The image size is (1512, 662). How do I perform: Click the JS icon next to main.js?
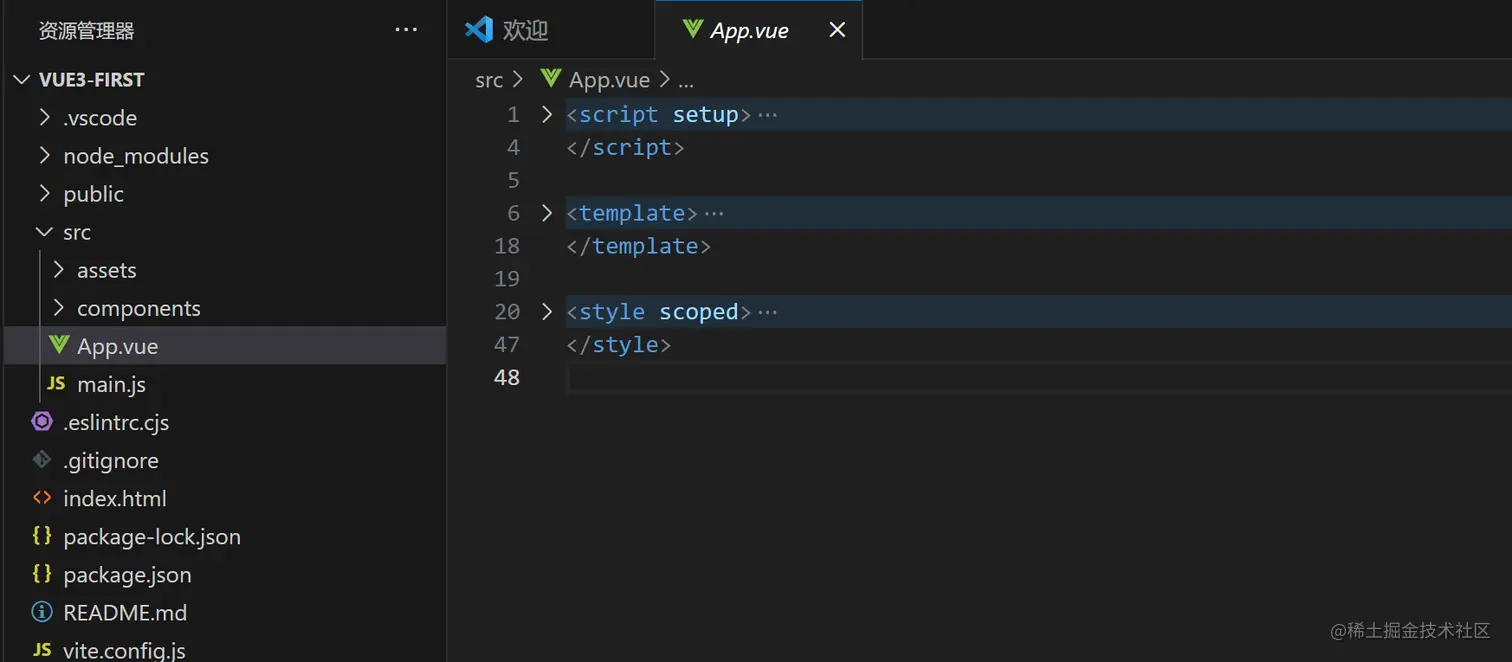tap(56, 383)
